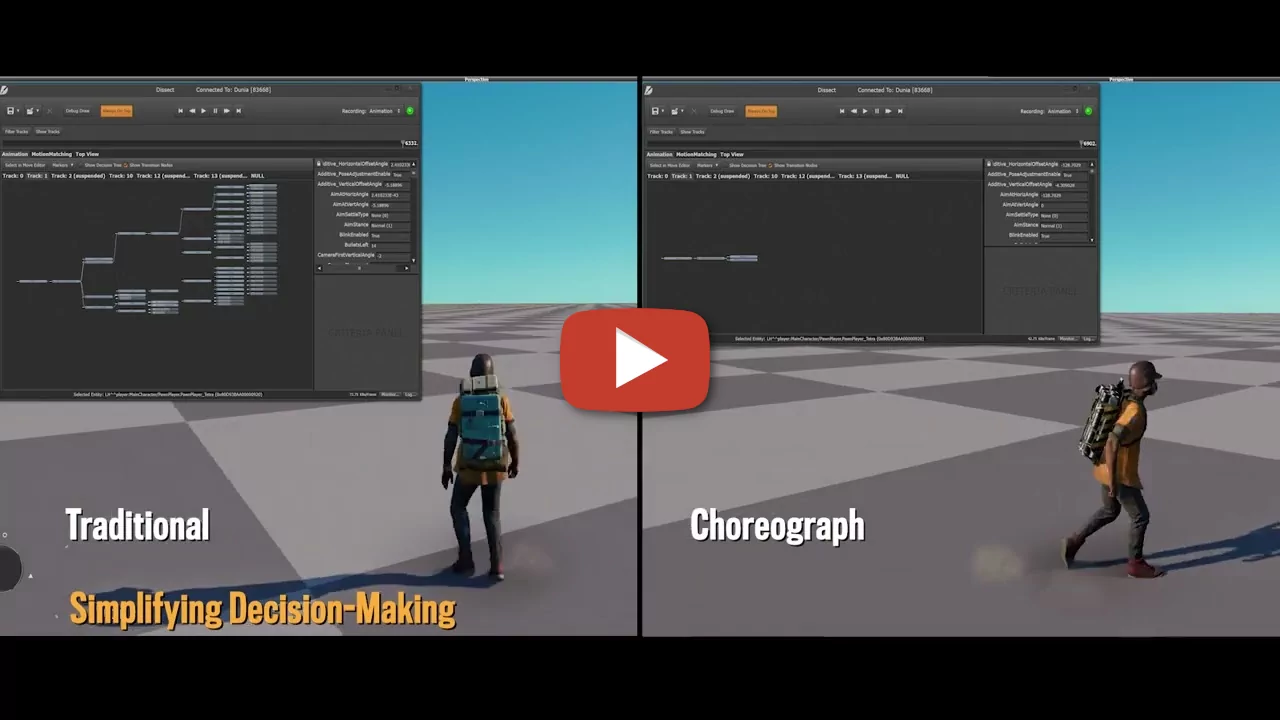Skip to end in right Dissect playback controls

tap(900, 111)
